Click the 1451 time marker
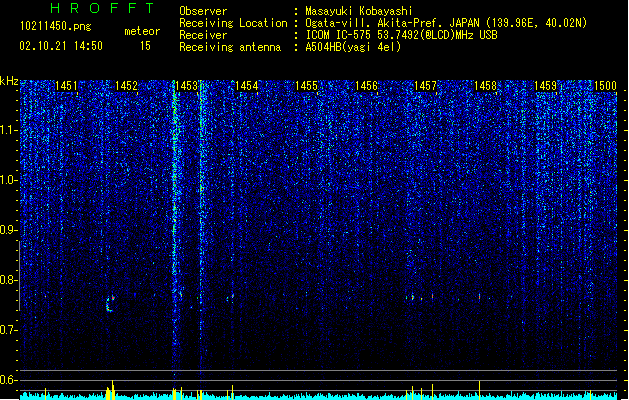 (66, 86)
